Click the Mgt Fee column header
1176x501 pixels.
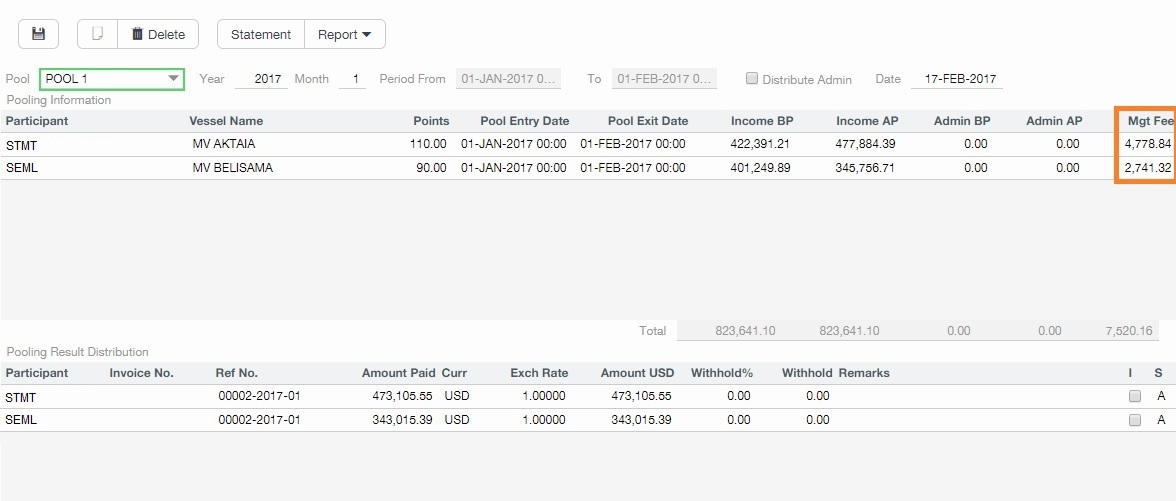pos(1149,121)
